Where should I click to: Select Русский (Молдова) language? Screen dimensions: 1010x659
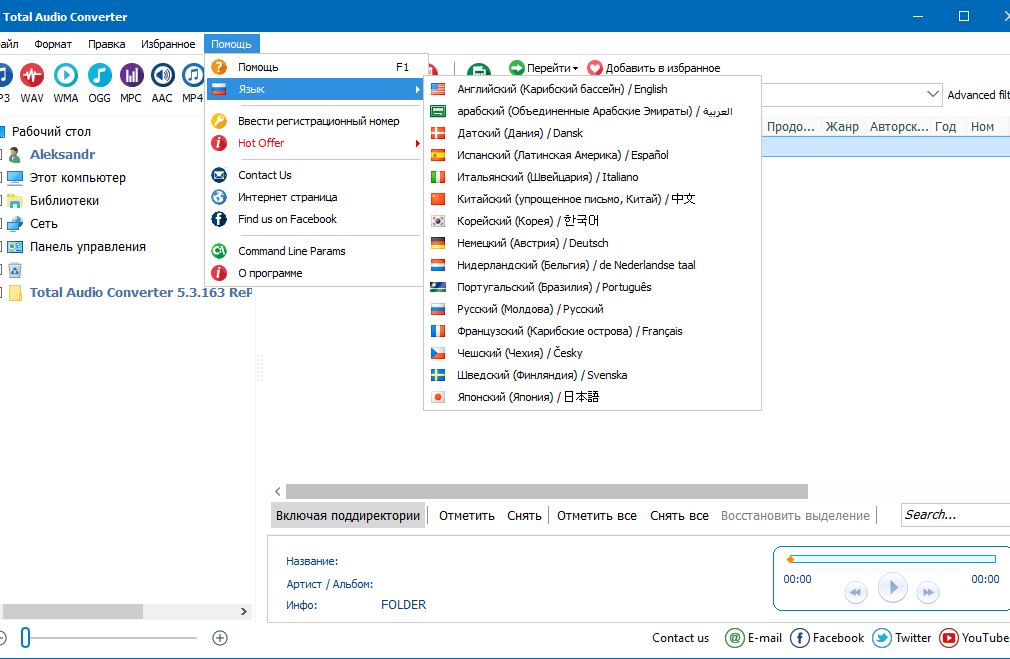[x=592, y=309]
